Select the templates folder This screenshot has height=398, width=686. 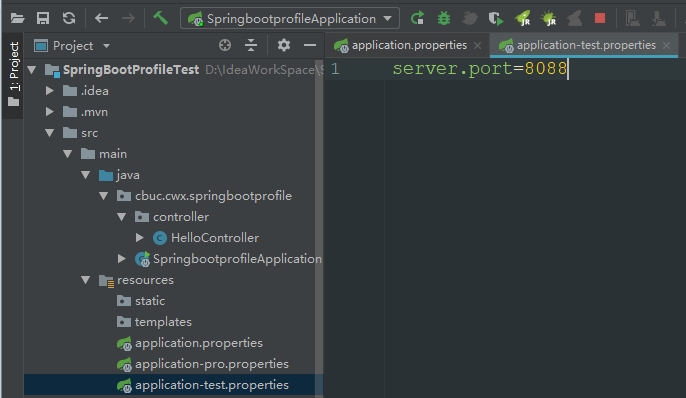pos(163,322)
